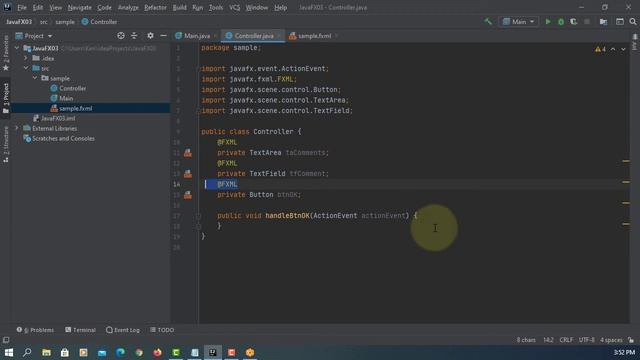The height and width of the screenshot is (360, 640).
Task: Click line 17 handleBtnOK method name
Action: click(287, 216)
